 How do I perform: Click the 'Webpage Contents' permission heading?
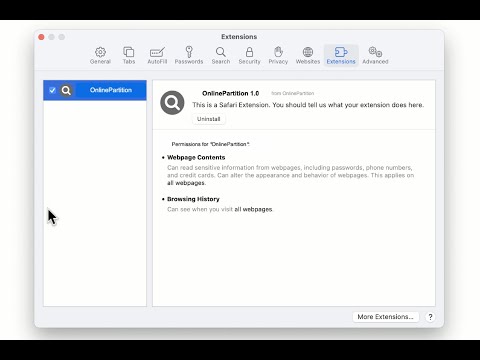(x=196, y=157)
